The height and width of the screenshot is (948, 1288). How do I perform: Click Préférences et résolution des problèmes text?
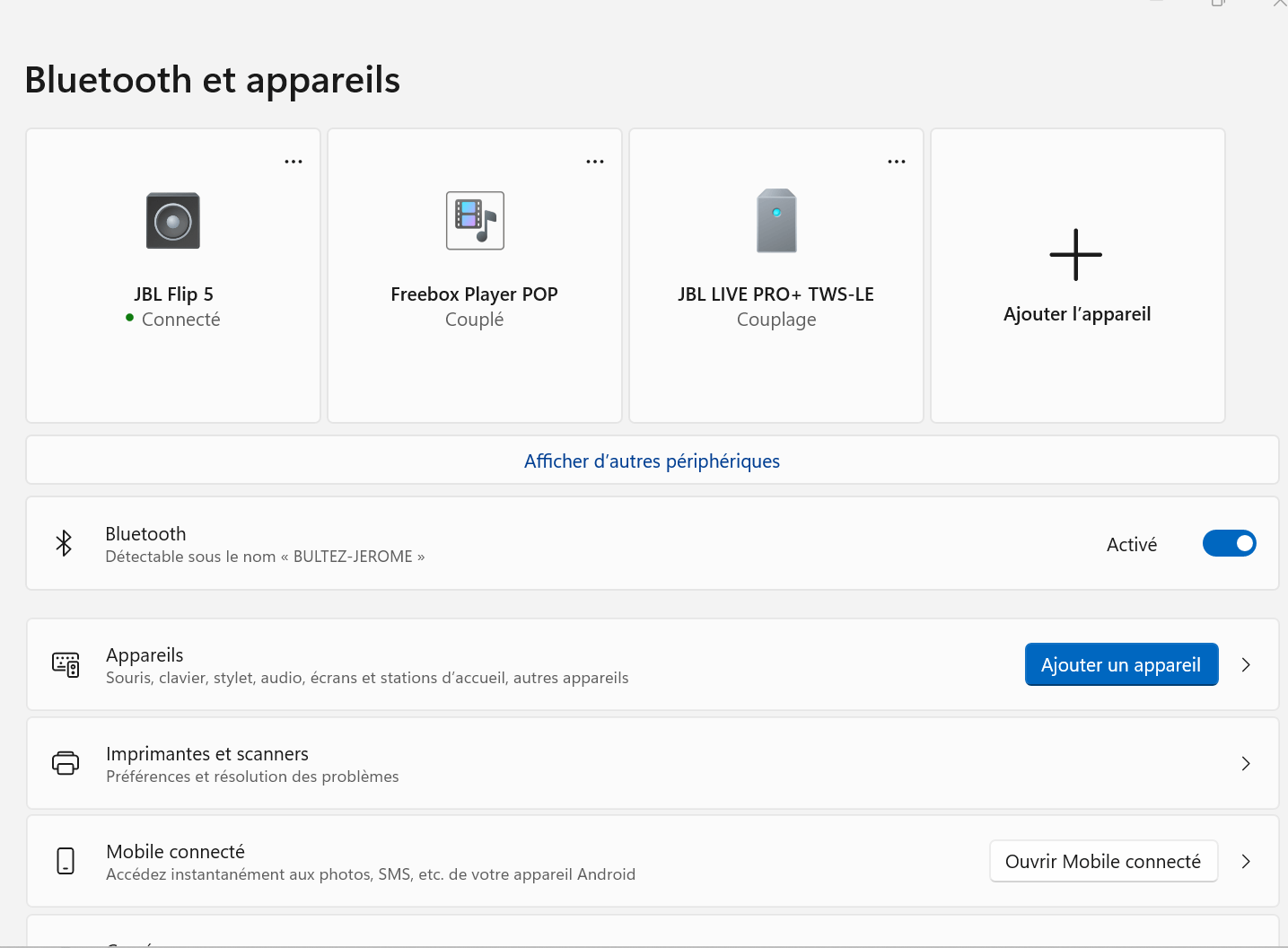click(x=252, y=777)
